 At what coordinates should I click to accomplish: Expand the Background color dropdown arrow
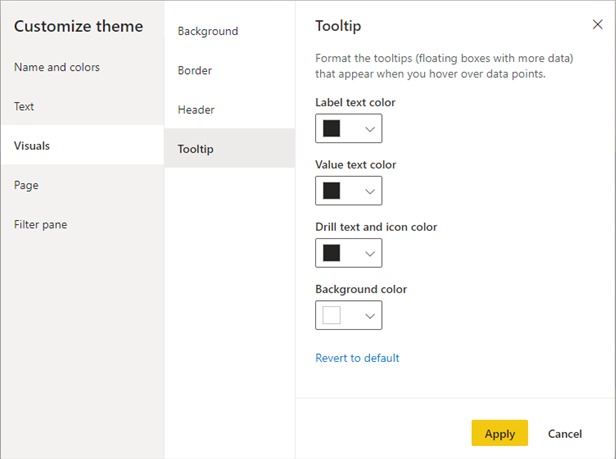[370, 316]
